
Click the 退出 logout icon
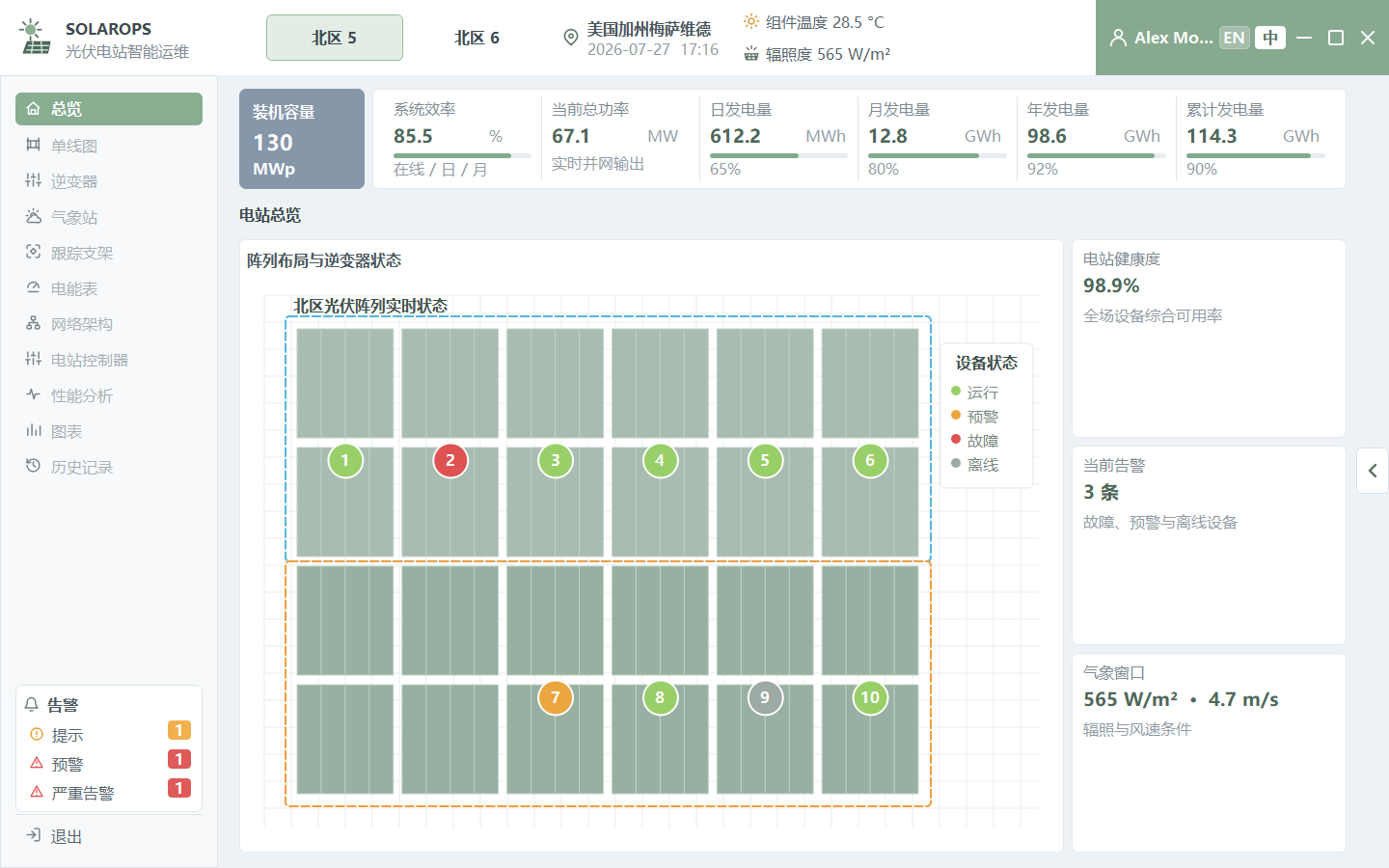click(33, 835)
